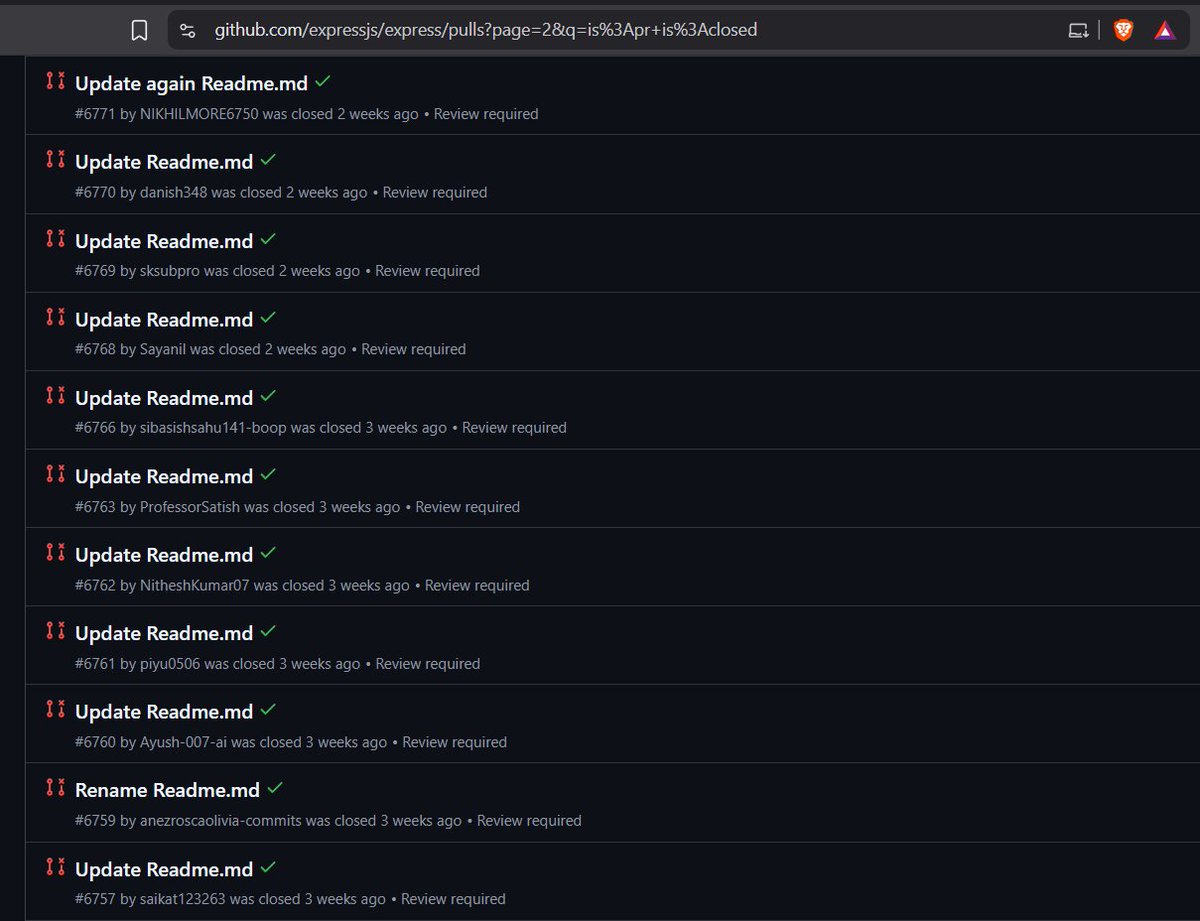Click author name anezroscaolivia-commits

221,820
